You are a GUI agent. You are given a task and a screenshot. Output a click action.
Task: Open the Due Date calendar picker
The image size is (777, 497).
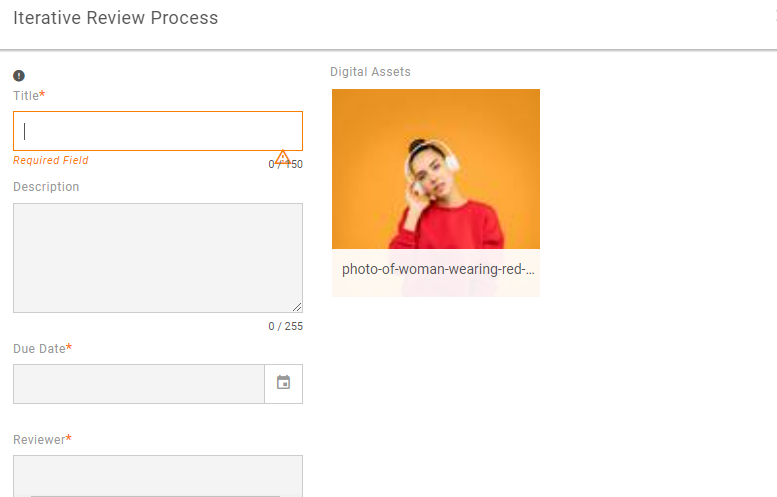click(283, 383)
